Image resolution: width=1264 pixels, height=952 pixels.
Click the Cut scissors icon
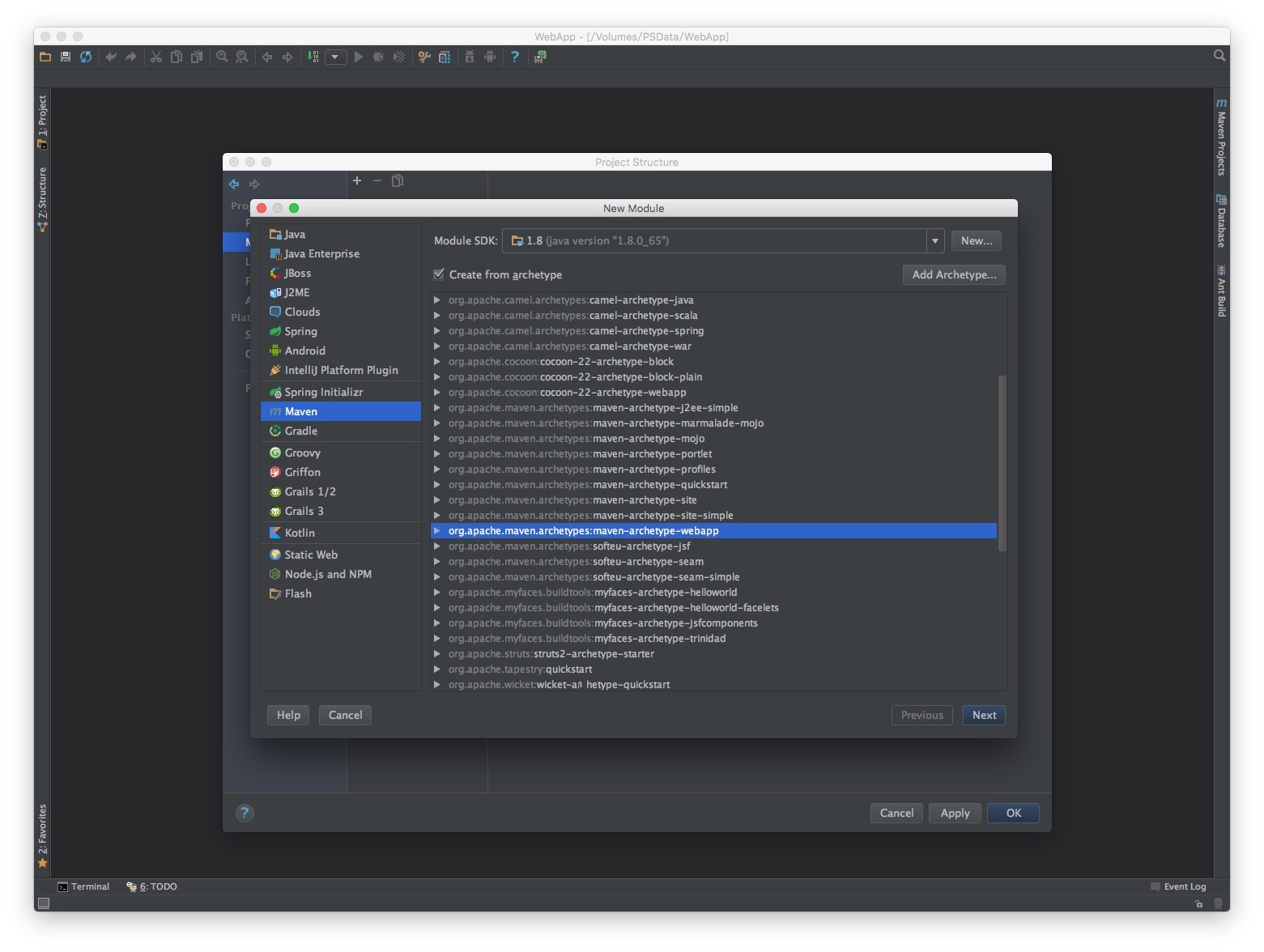point(156,57)
